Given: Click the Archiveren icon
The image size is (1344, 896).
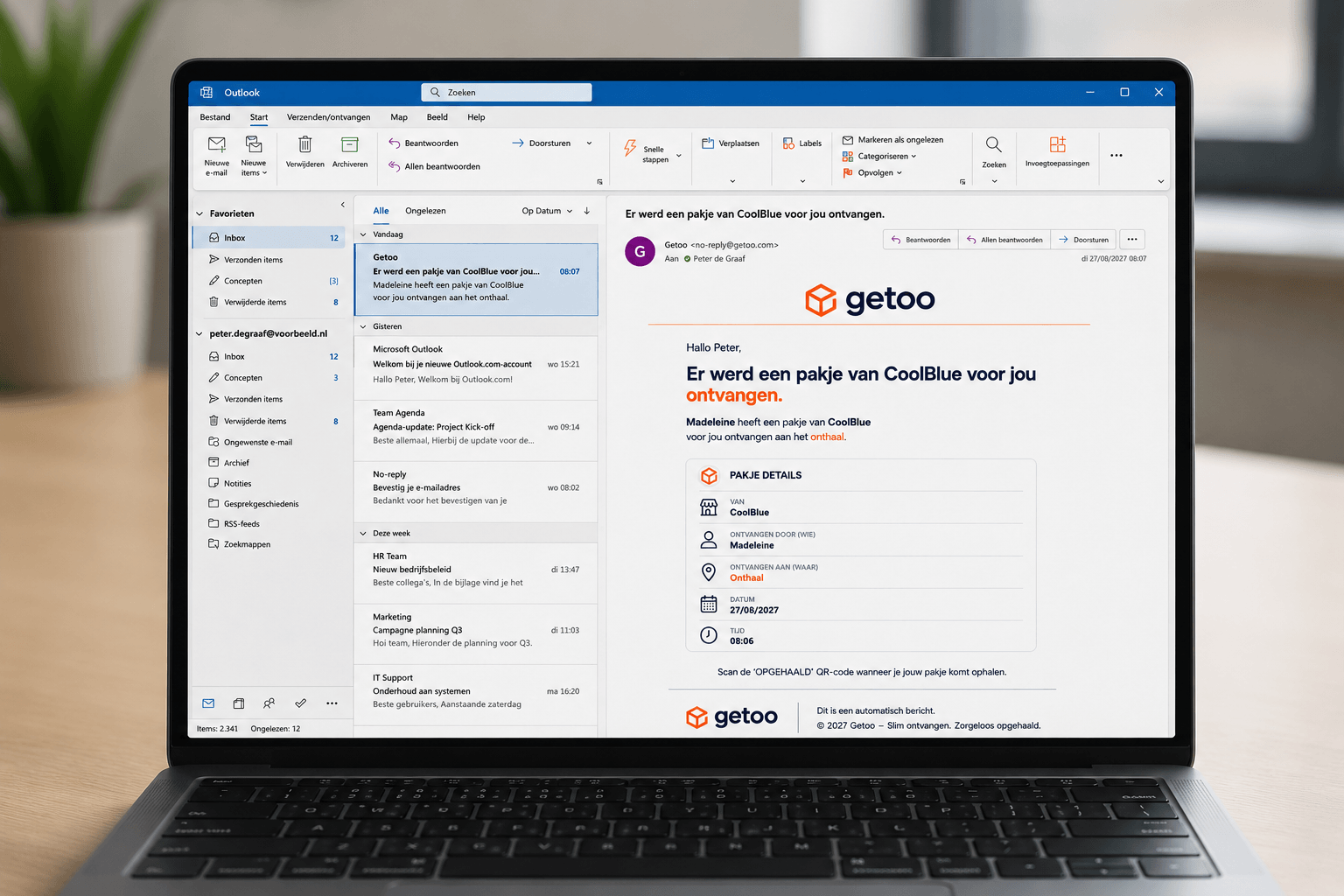Looking at the screenshot, I should click(x=350, y=144).
